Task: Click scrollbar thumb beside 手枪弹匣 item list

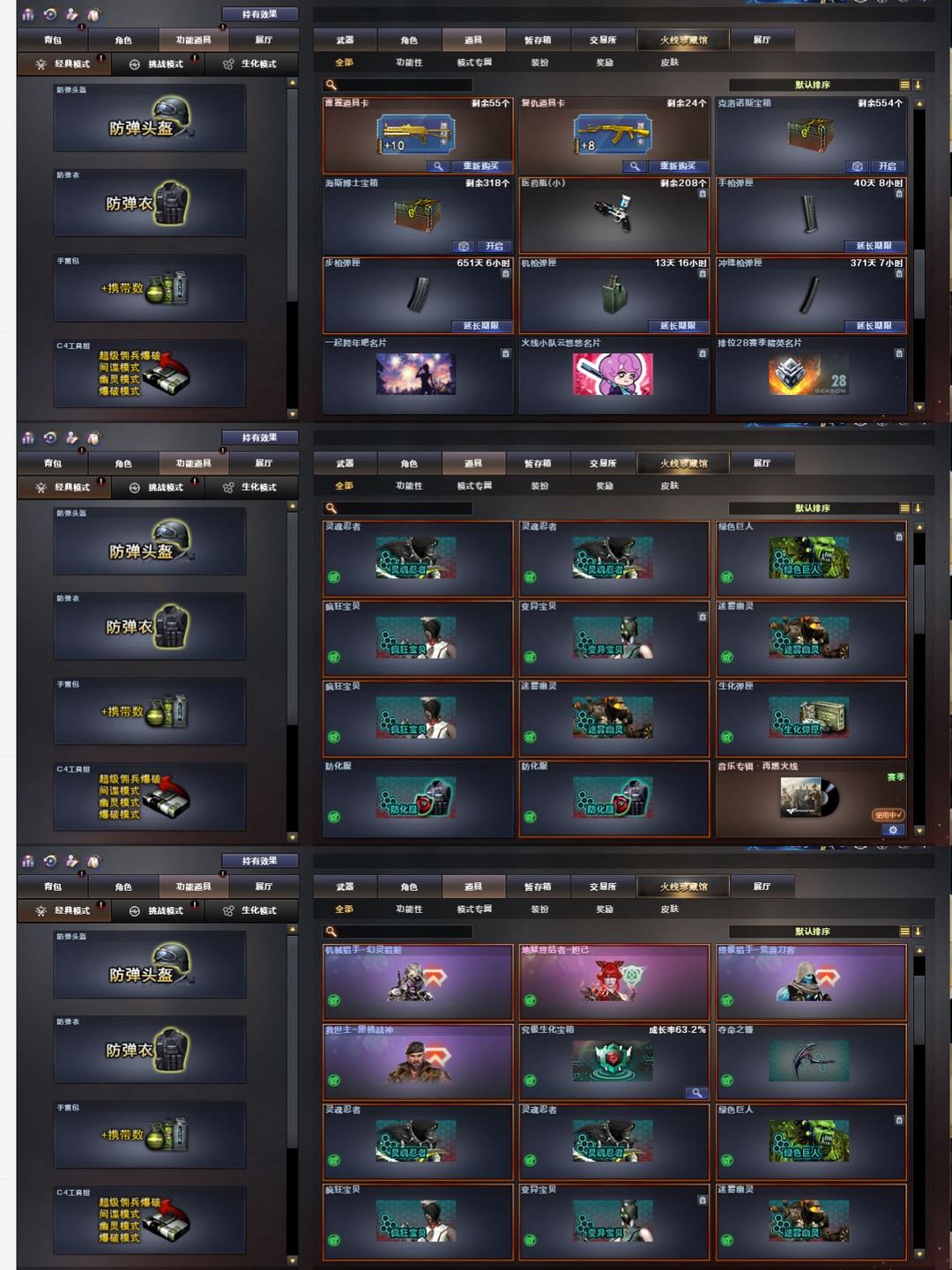Action: [919, 284]
